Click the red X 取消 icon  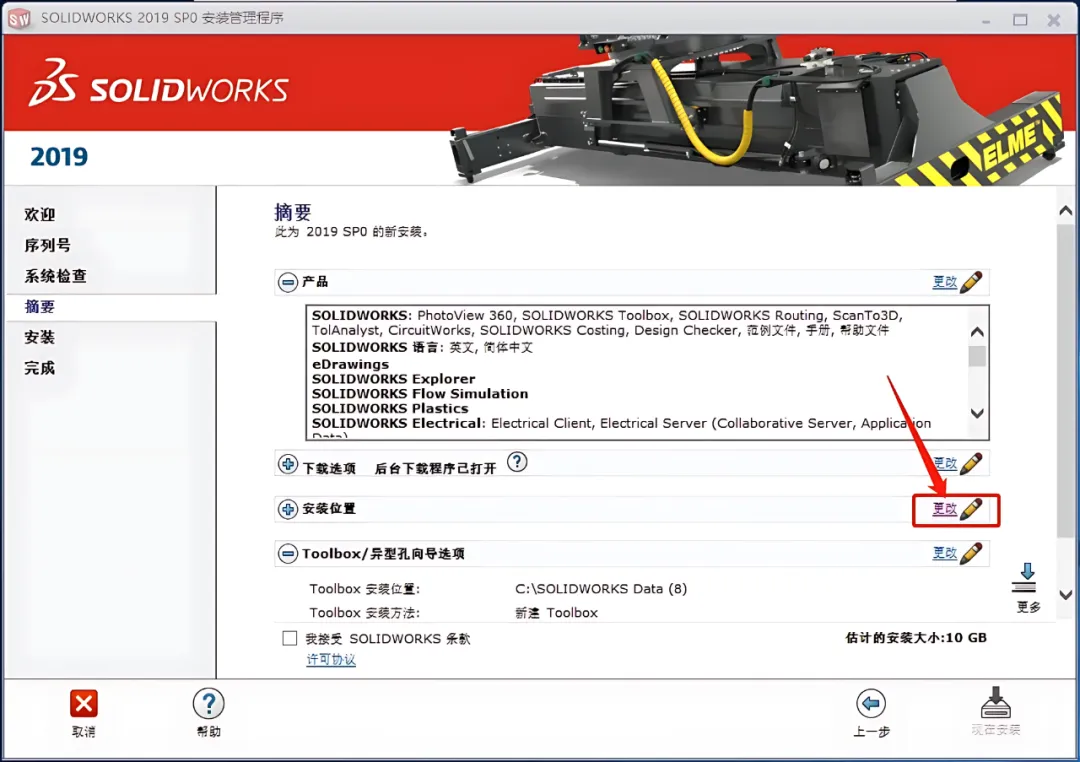[84, 703]
